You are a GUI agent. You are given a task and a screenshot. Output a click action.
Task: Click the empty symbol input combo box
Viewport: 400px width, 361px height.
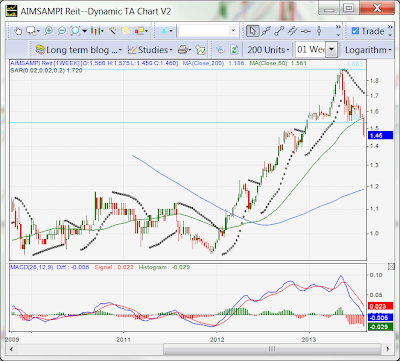[208, 31]
